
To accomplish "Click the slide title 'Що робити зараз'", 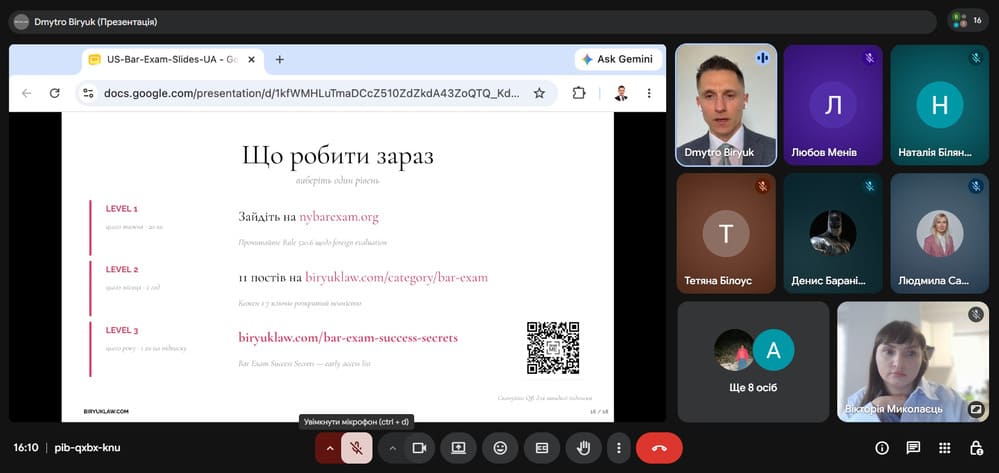I will (x=337, y=157).
